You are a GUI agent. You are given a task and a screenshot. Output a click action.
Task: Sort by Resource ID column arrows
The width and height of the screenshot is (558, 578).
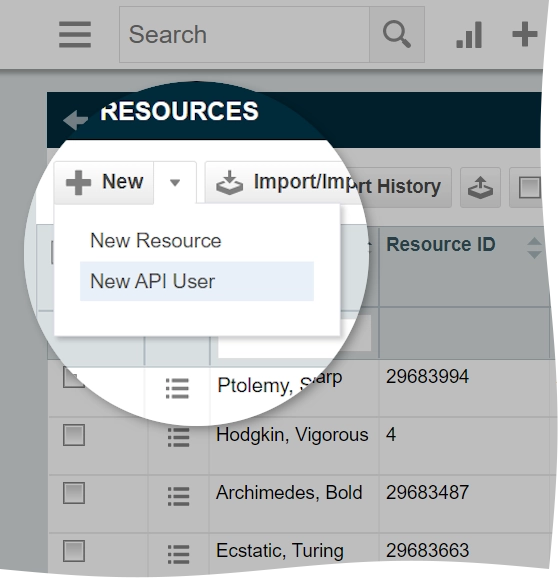(534, 248)
